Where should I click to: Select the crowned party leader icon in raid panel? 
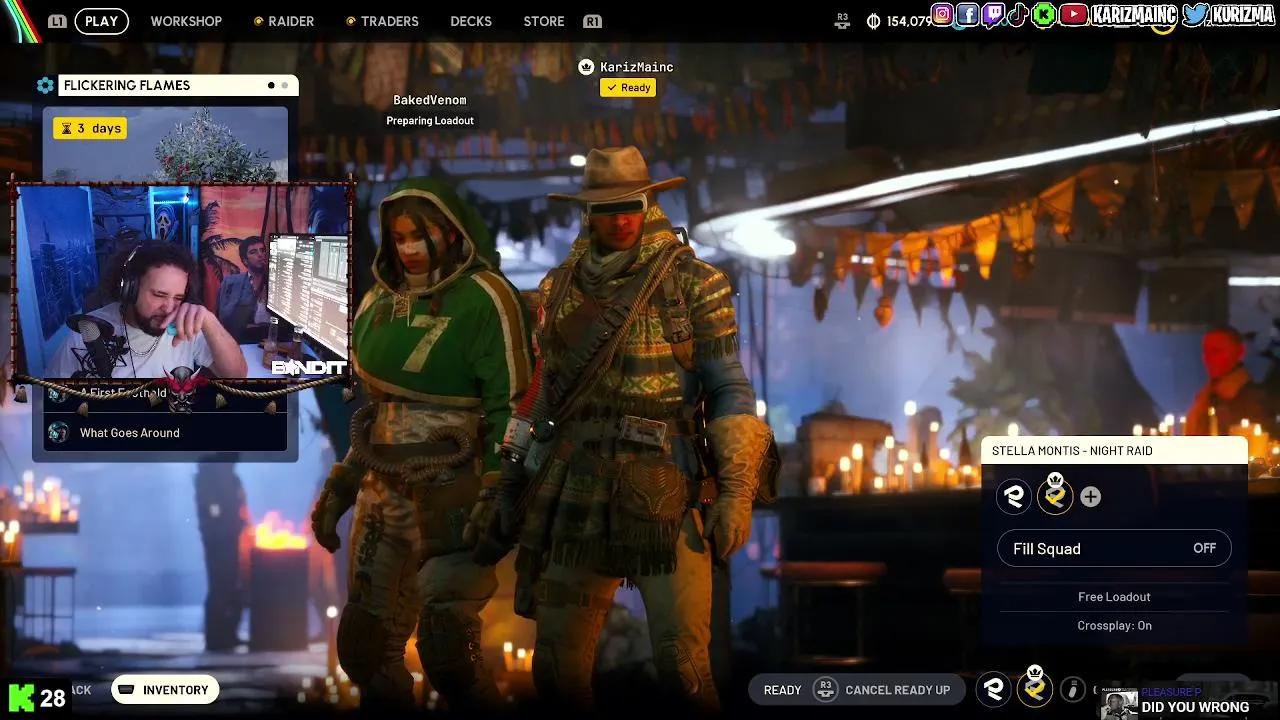point(1055,496)
